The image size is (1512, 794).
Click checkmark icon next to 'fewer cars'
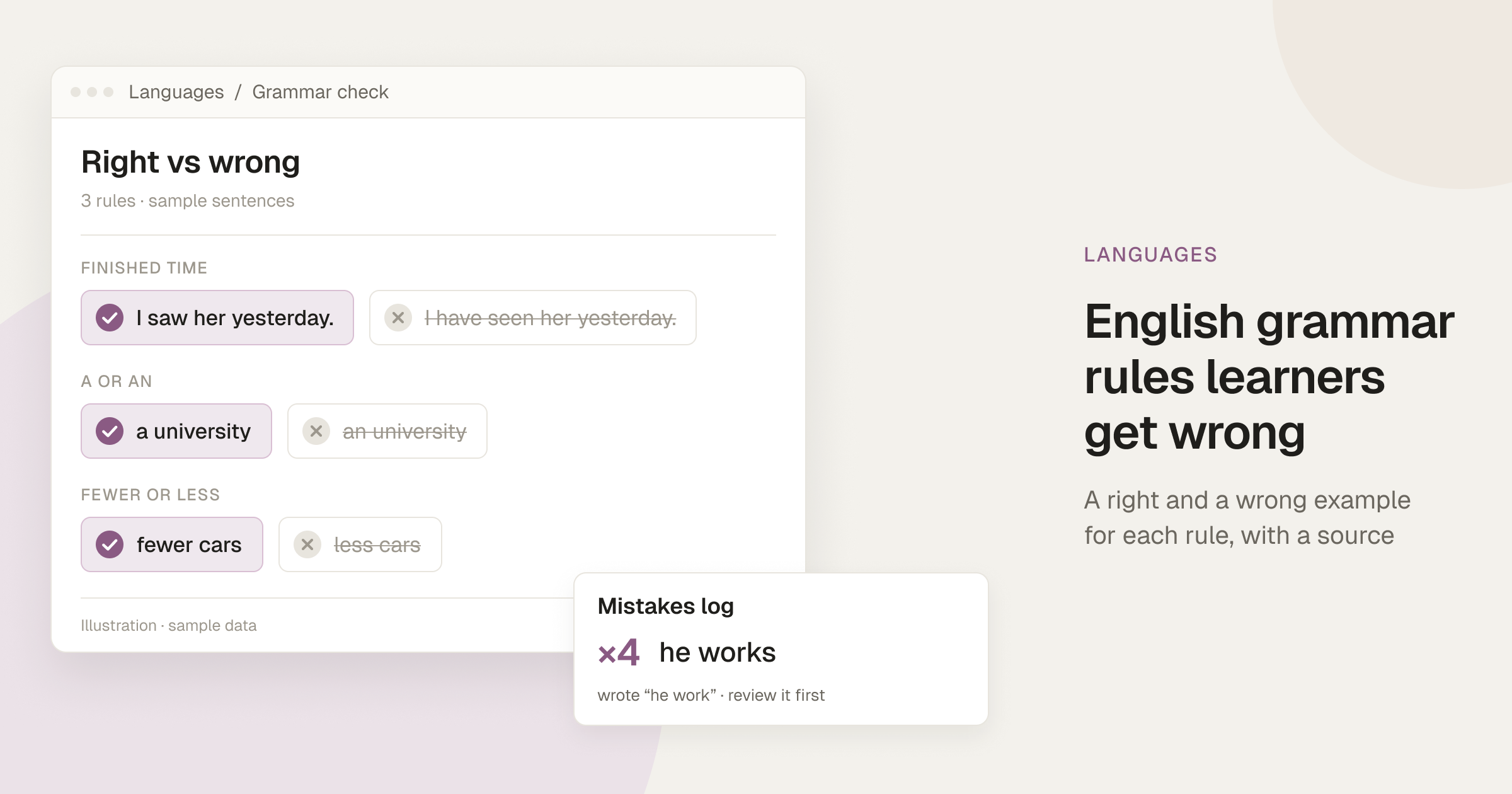pyautogui.click(x=110, y=544)
